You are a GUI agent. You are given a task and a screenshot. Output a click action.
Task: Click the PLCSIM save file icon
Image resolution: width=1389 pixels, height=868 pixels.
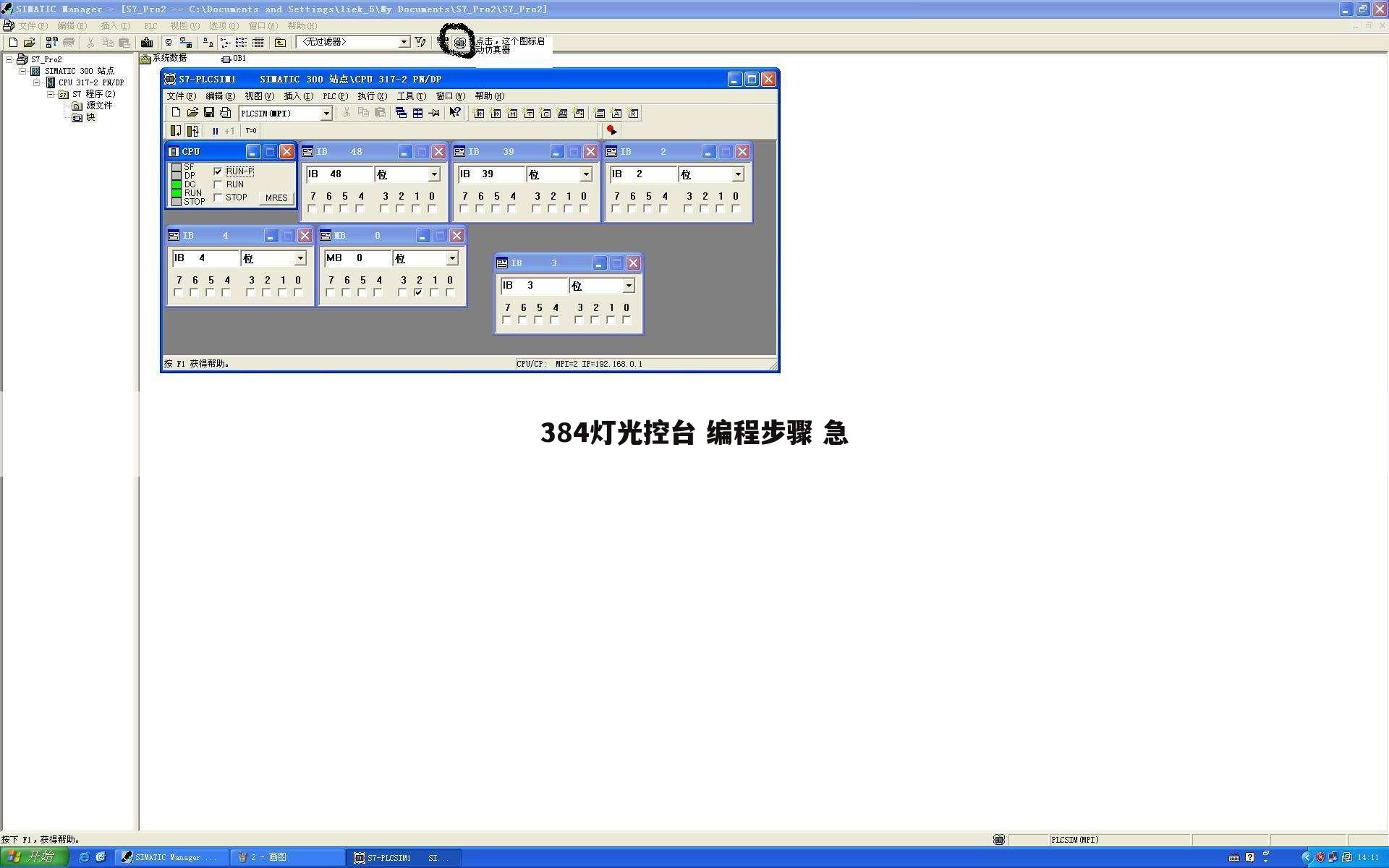[209, 113]
